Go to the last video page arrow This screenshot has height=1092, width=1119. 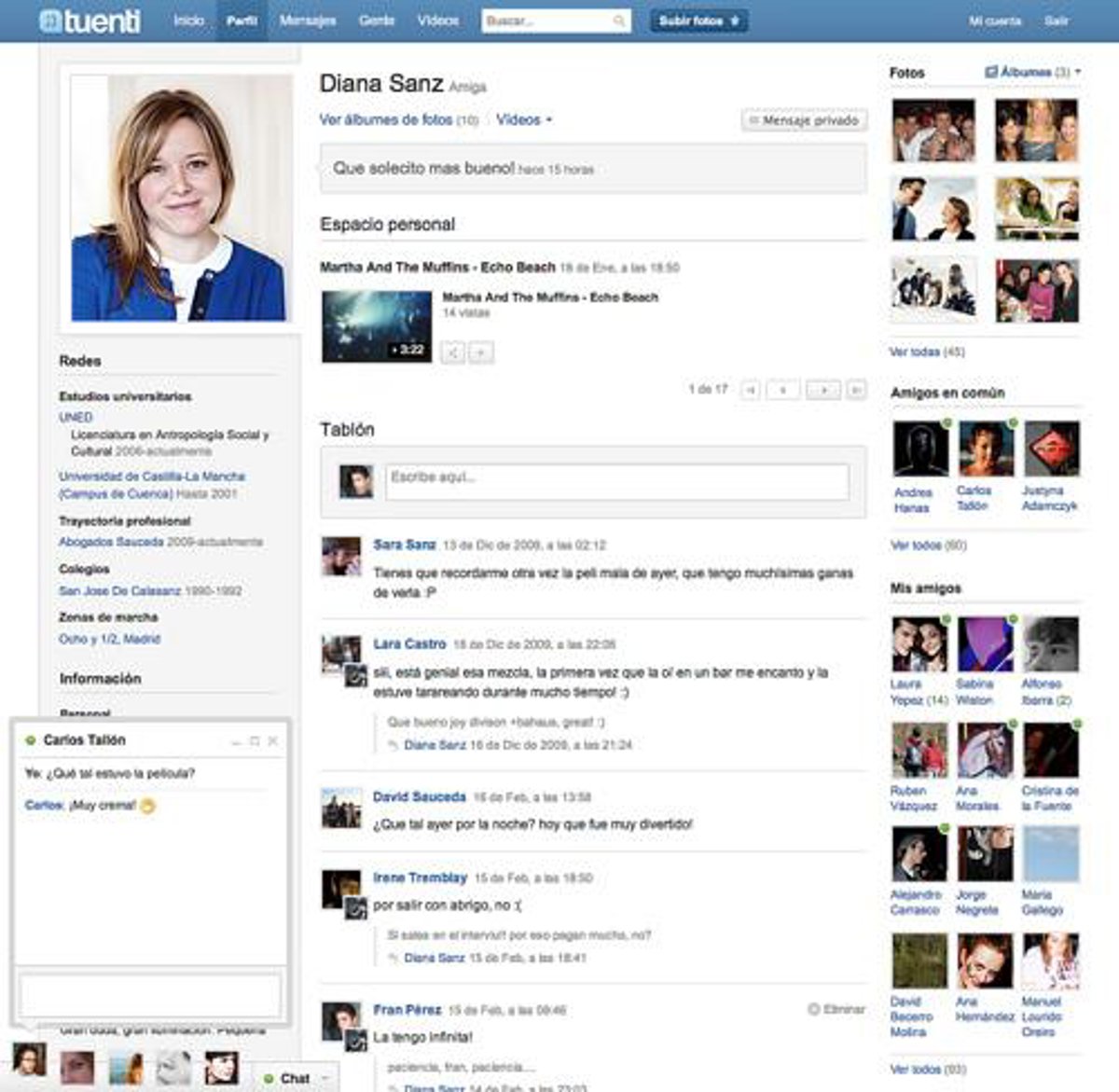(855, 390)
